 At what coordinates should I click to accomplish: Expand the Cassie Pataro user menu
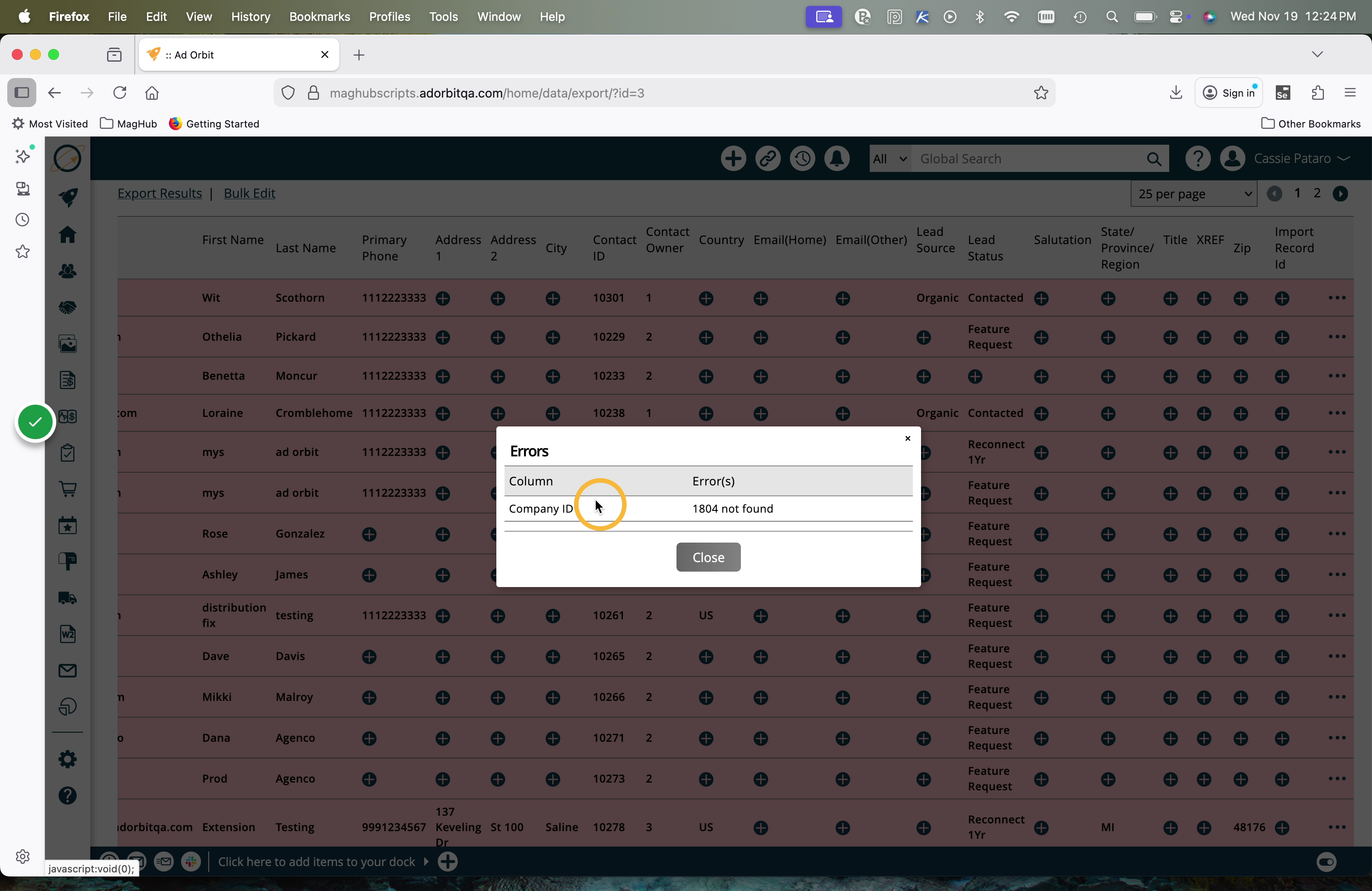1301,158
